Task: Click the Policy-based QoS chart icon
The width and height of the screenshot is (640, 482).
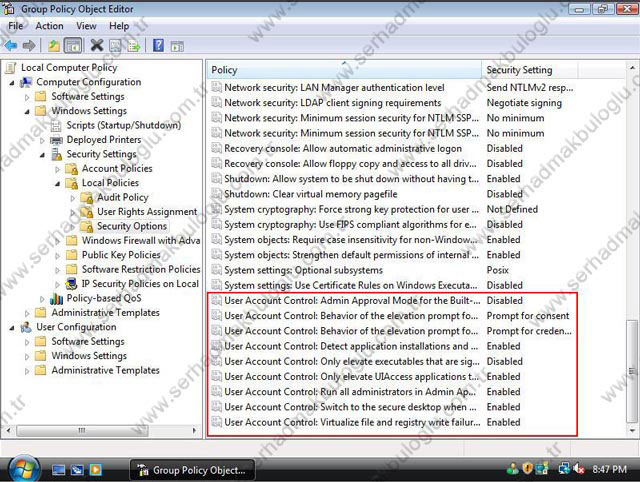Action: tap(56, 299)
